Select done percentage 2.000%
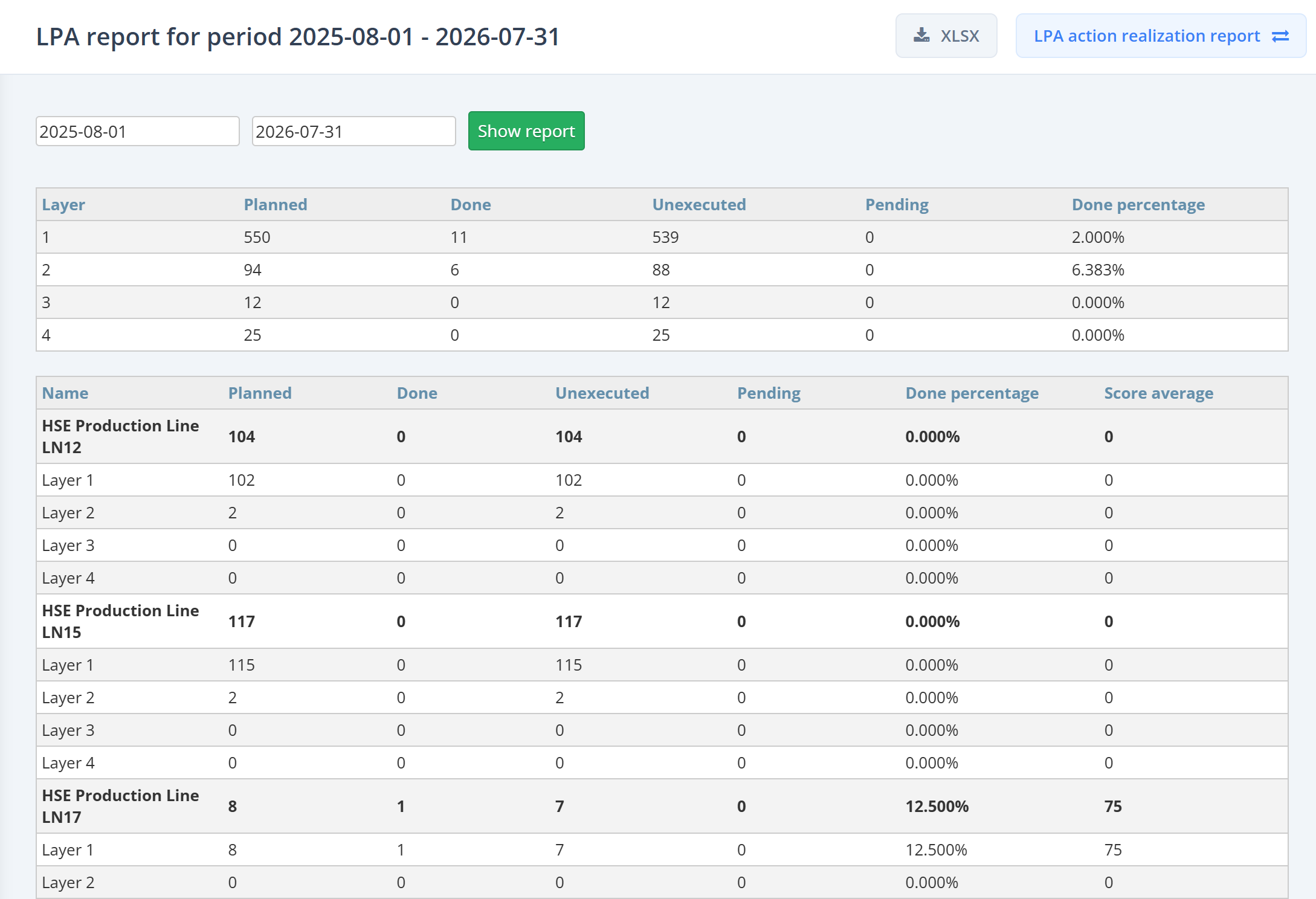1316x899 pixels. [x=1098, y=237]
